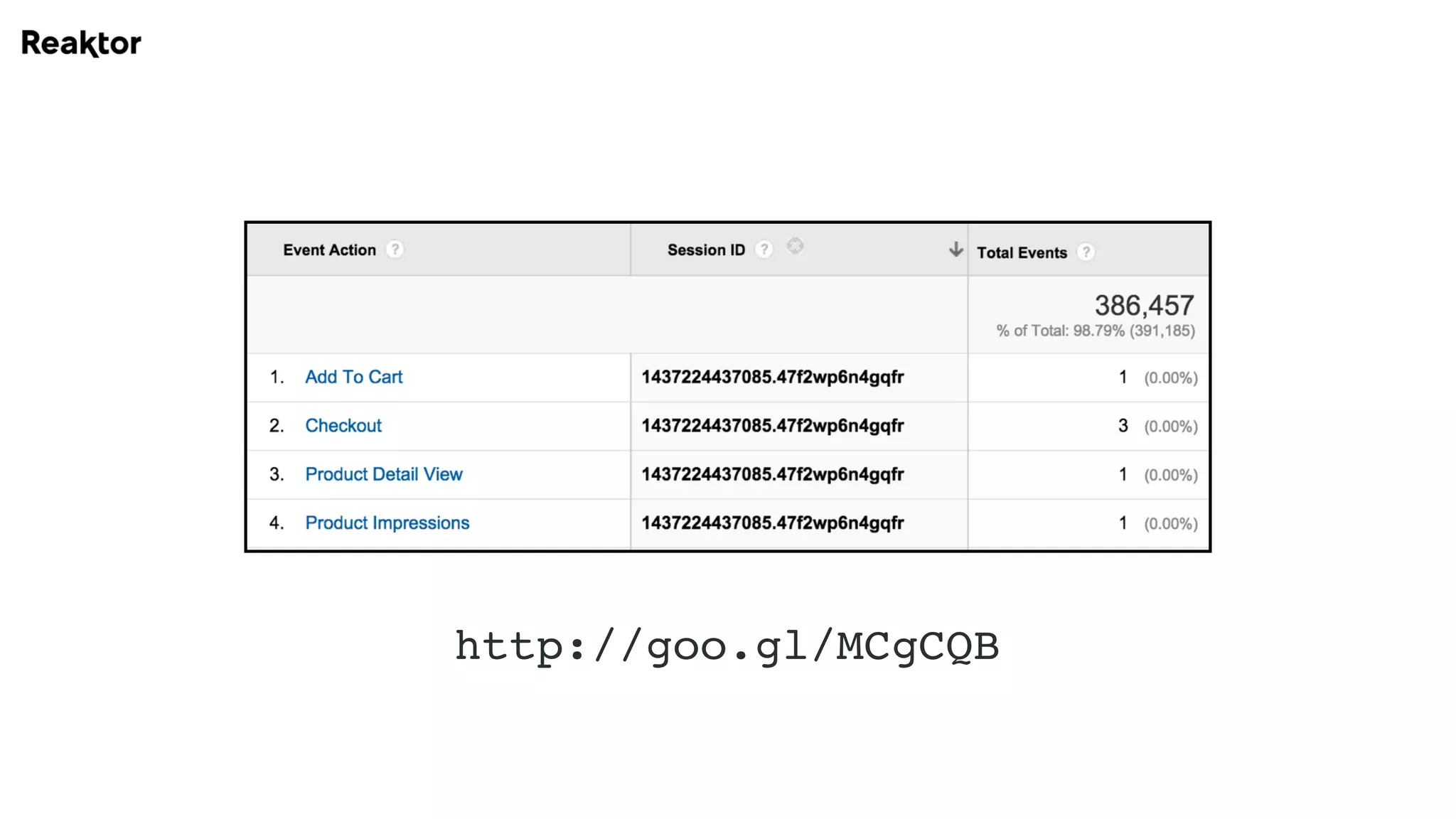Click the session ID in Product Impressions row
1456x819 pixels.
pyautogui.click(x=773, y=523)
